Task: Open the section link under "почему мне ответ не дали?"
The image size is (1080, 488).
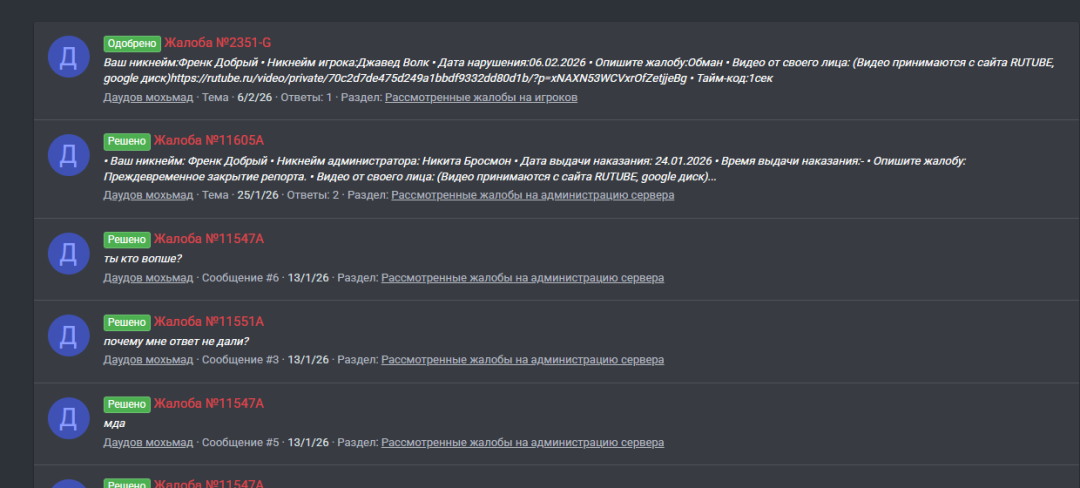Action: pos(522,360)
